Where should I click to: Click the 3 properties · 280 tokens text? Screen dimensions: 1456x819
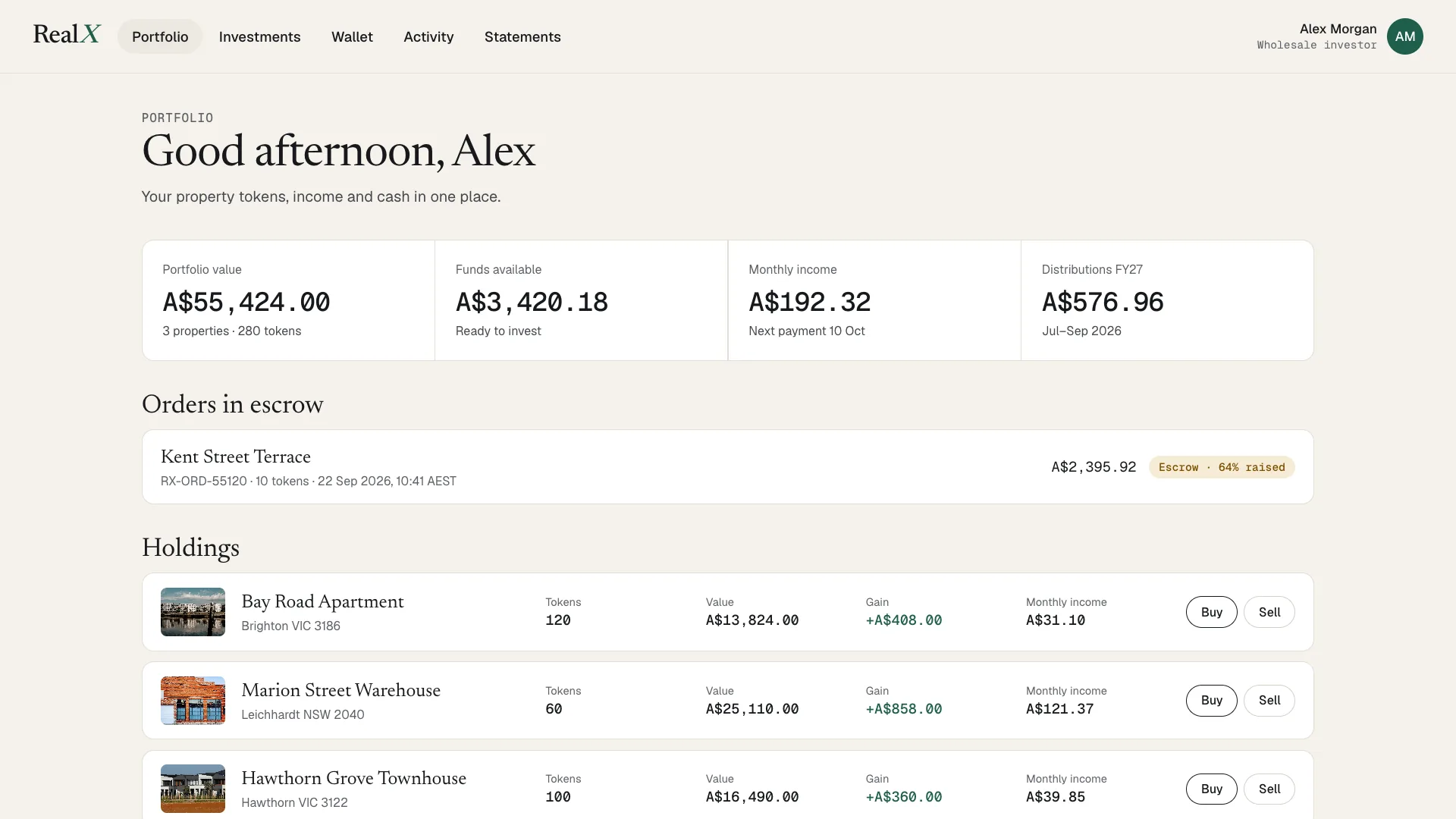tap(232, 331)
